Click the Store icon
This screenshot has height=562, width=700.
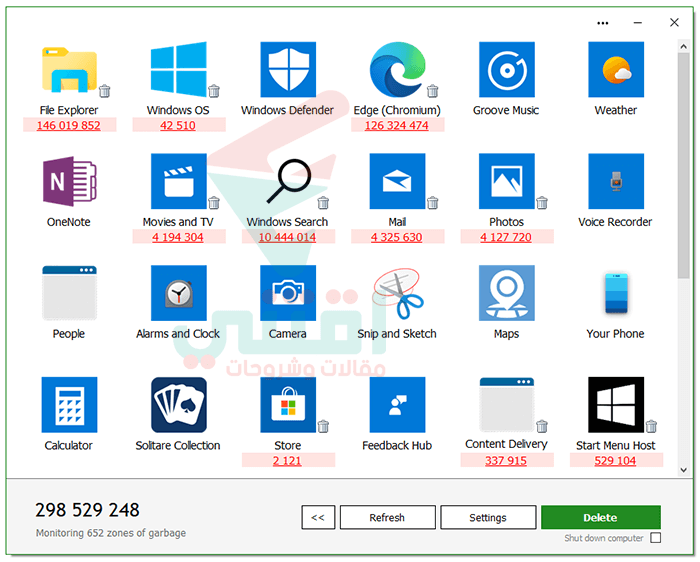pos(288,404)
